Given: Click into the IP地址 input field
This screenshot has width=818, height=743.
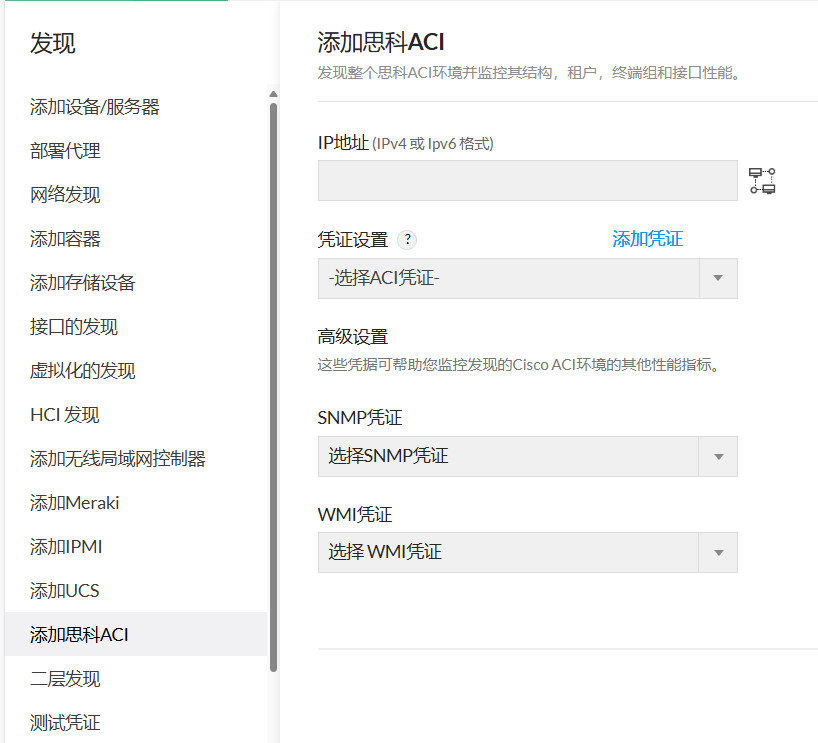Looking at the screenshot, I should (x=527, y=181).
